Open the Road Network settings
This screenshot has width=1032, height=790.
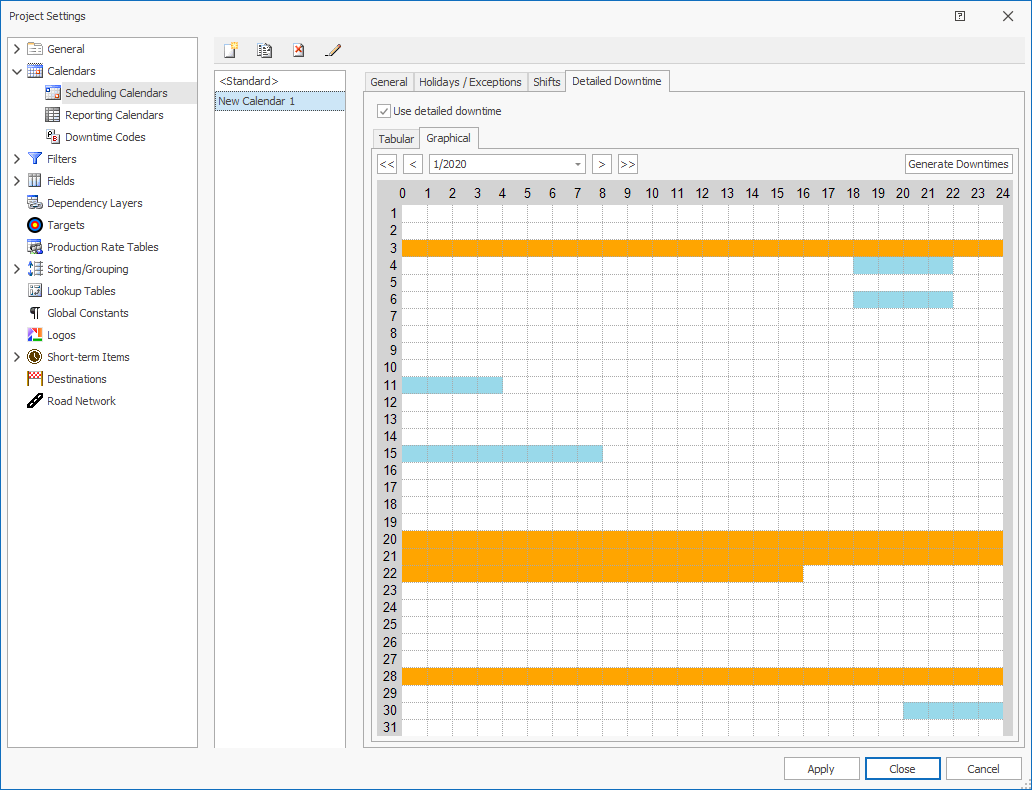[81, 401]
